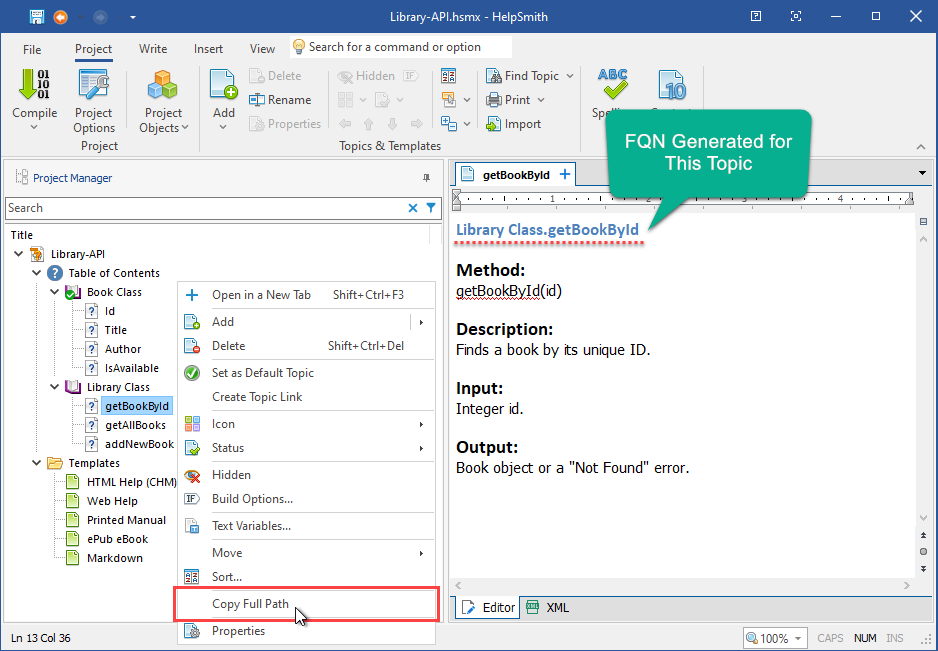The height and width of the screenshot is (651, 938).
Task: Click the NUM indicator in the status bar
Action: click(x=865, y=638)
